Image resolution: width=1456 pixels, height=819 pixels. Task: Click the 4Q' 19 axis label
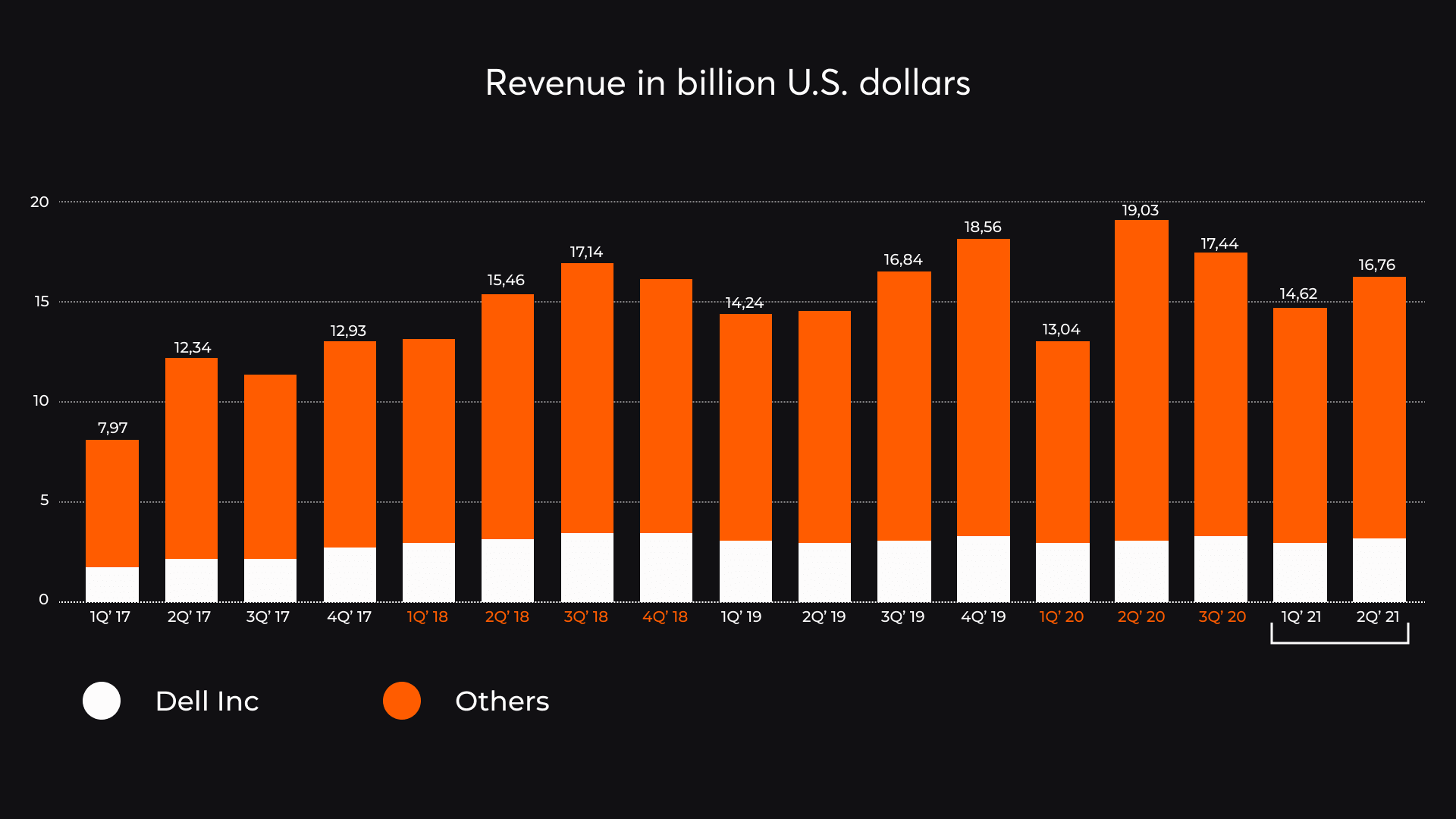click(x=984, y=617)
